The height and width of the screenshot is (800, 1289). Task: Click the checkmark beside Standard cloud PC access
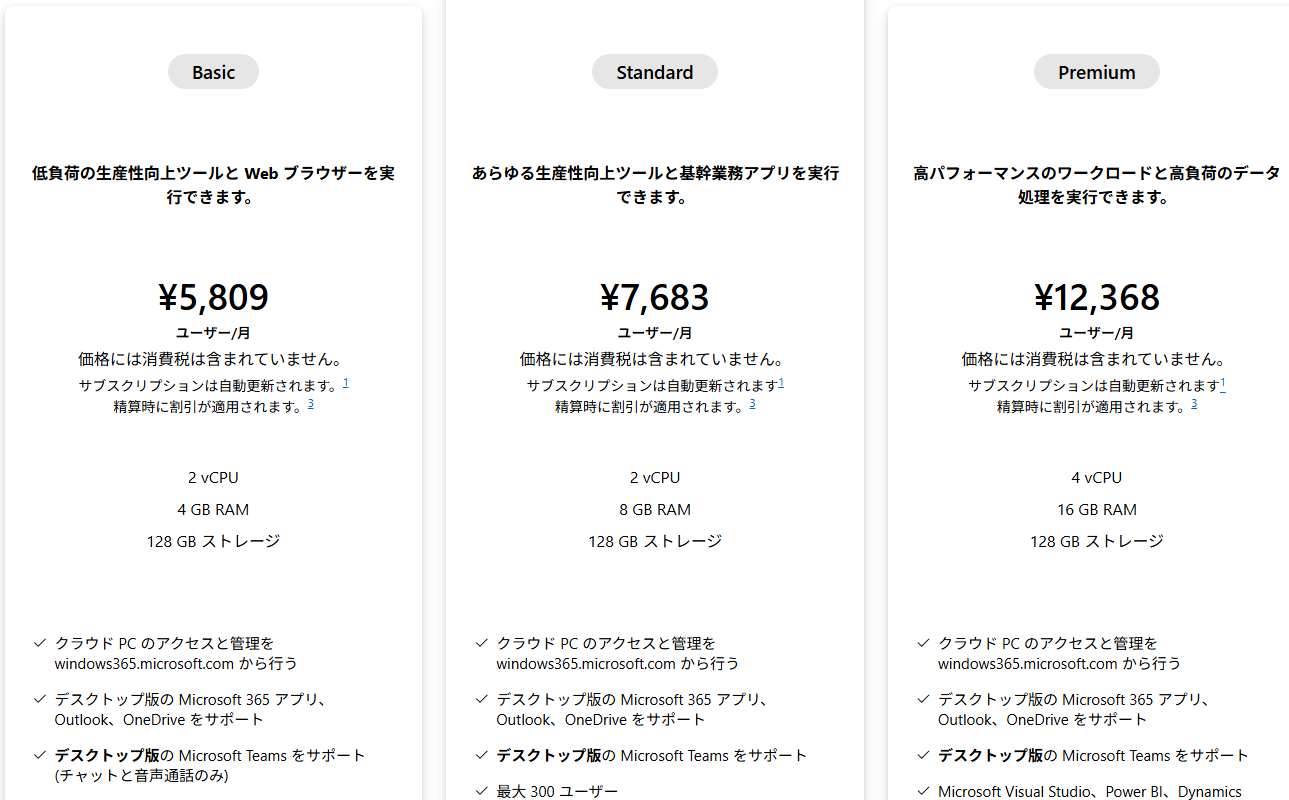pos(481,643)
